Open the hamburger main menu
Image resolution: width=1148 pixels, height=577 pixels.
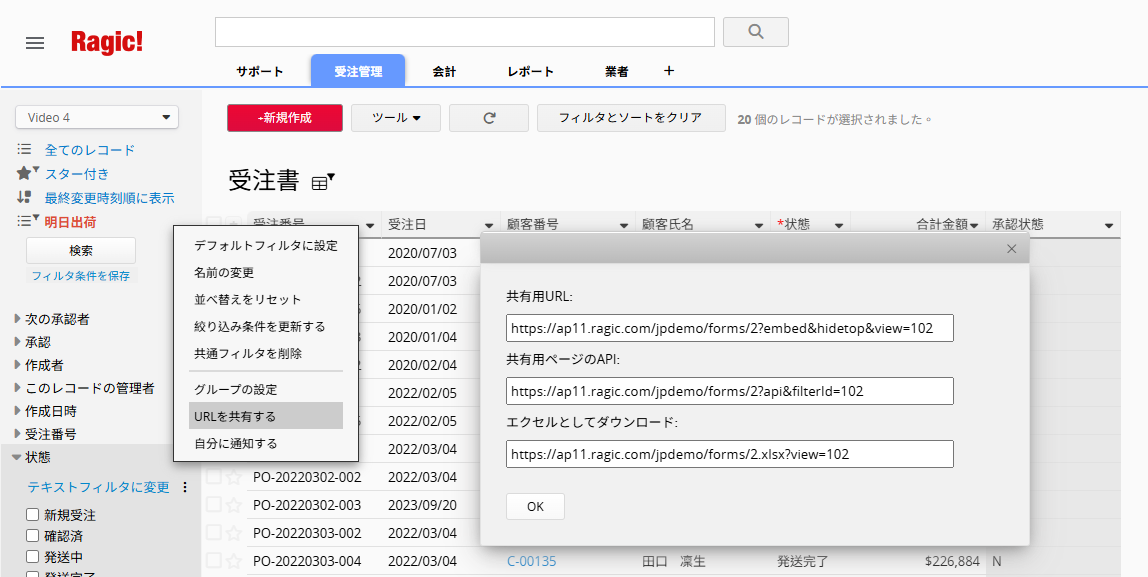pyautogui.click(x=35, y=43)
